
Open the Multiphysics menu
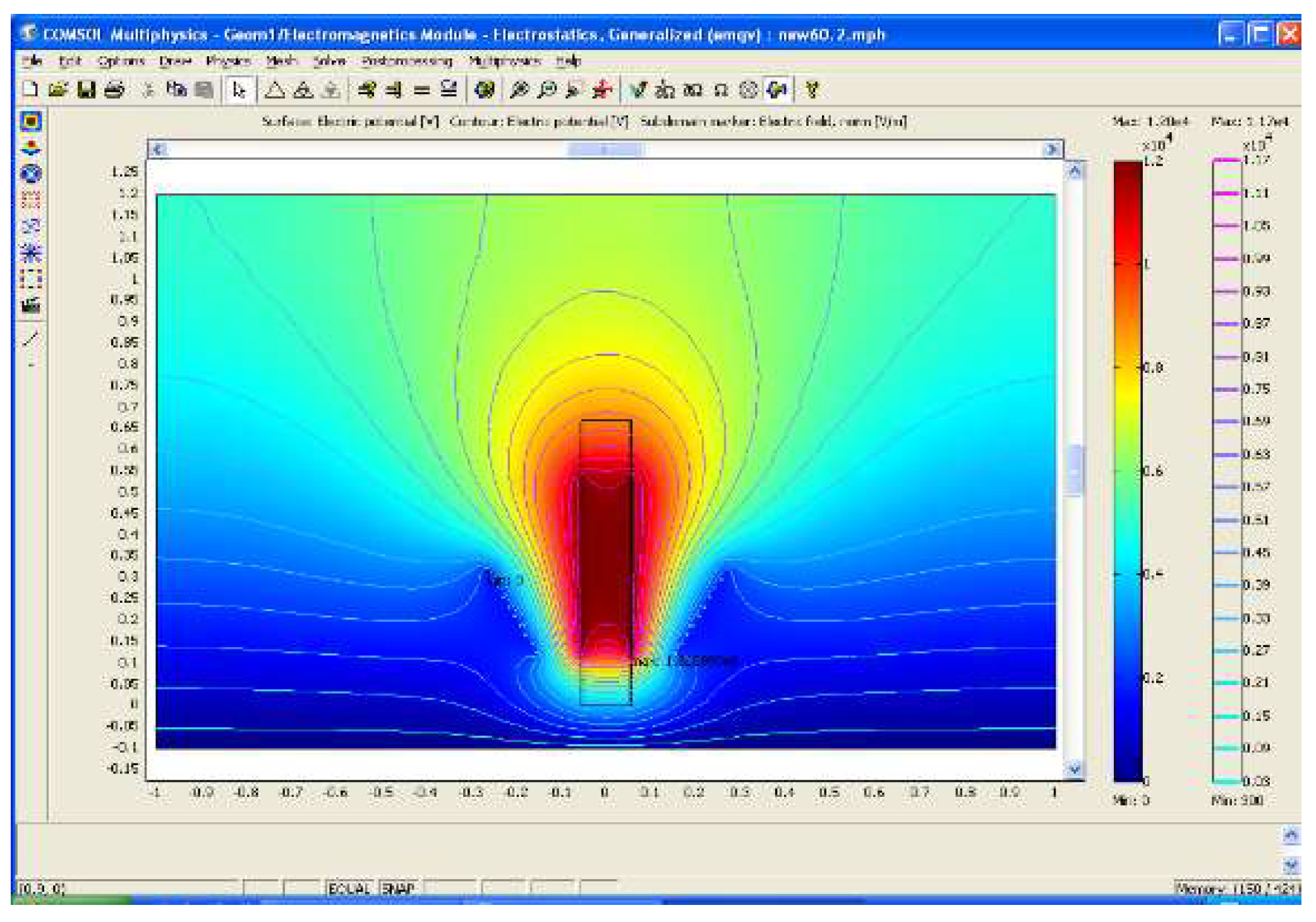click(504, 61)
